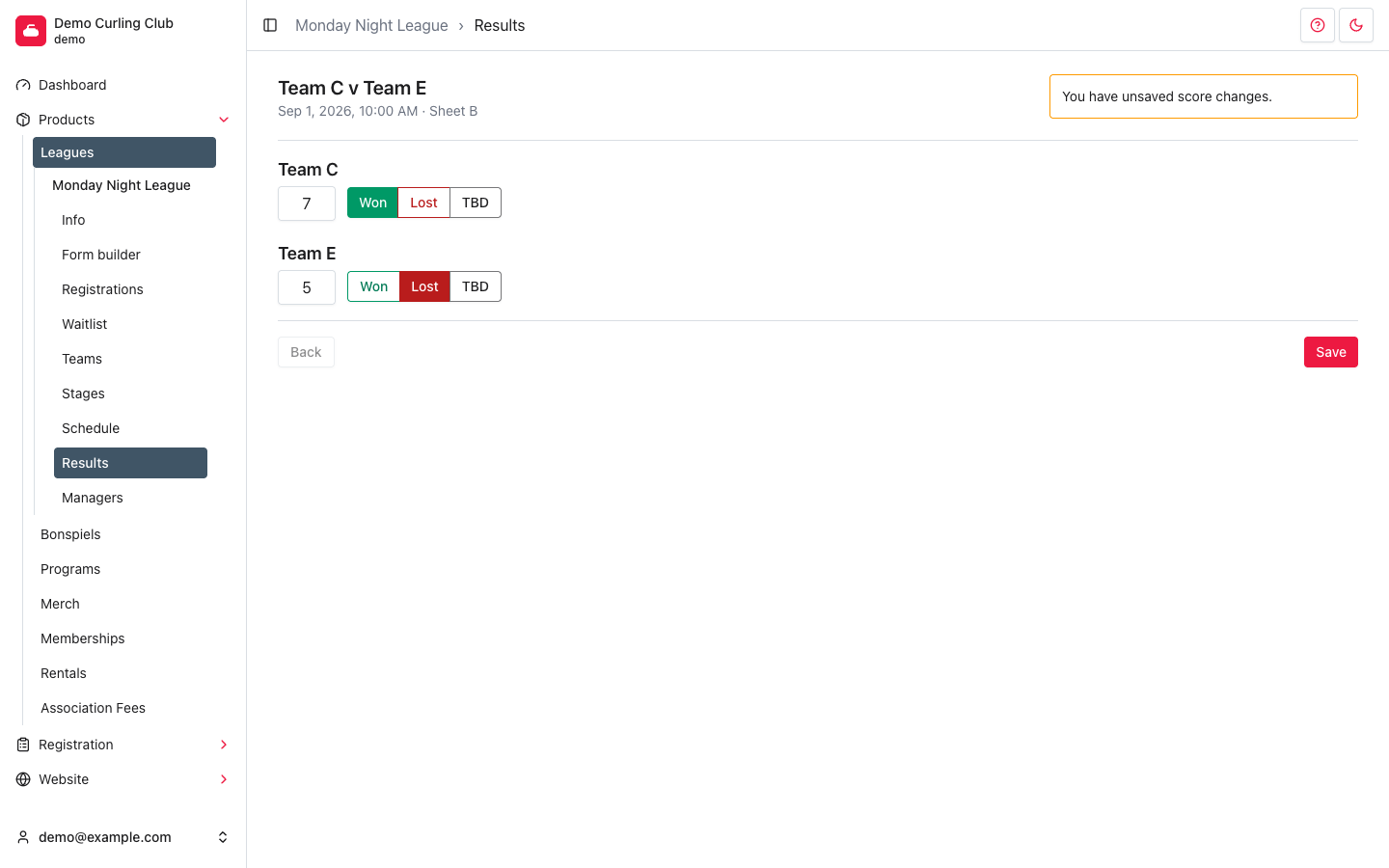The height and width of the screenshot is (868, 1389).
Task: Go to the Info page
Action: (x=130, y=220)
